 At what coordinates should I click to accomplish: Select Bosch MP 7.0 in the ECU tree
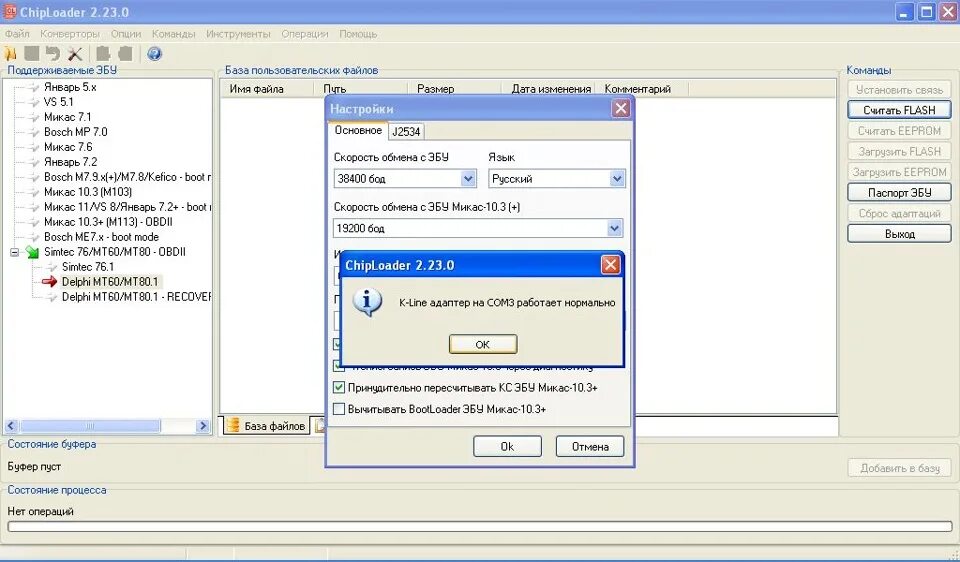(75, 132)
